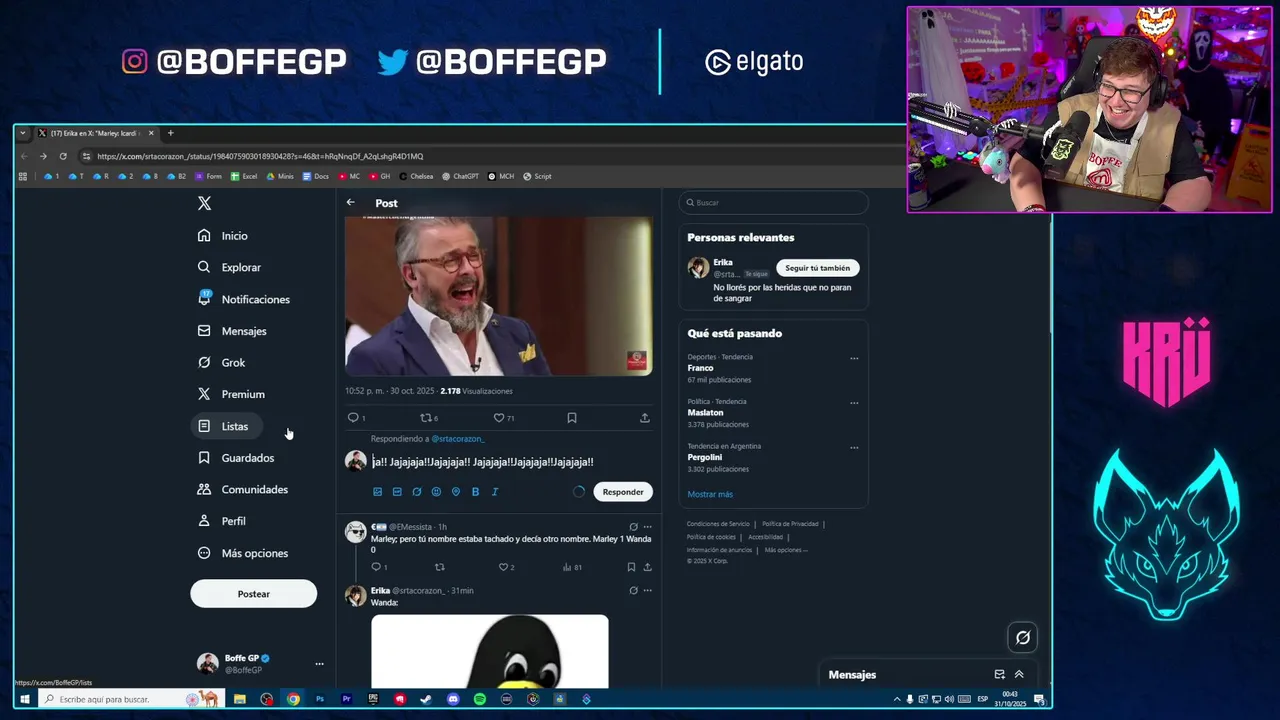1280x720 pixels.
Task: Click Seguir tú también button
Action: (x=817, y=268)
